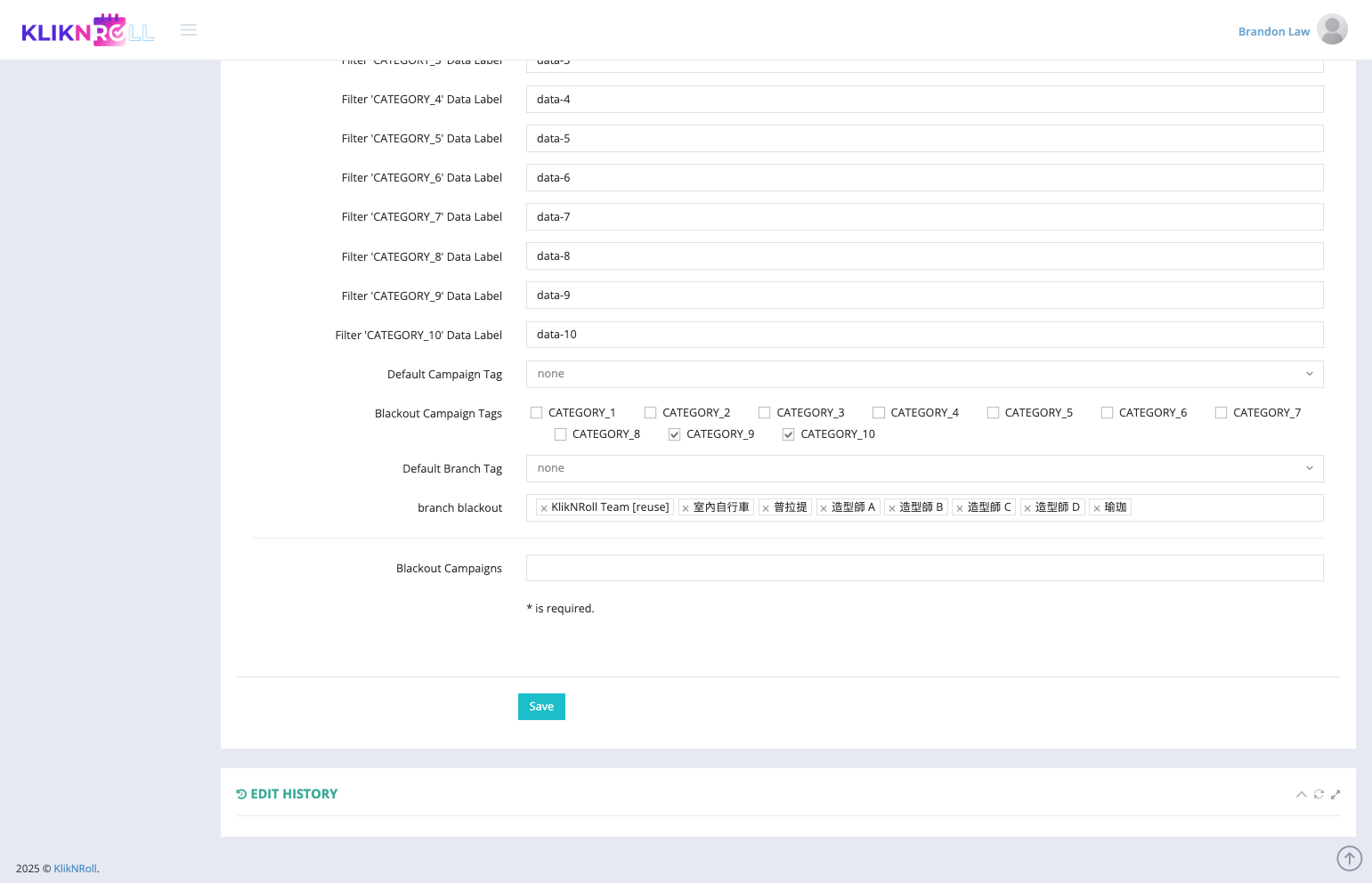Toggle the hamburger sidebar menu
The image size is (1372, 883).
click(189, 30)
